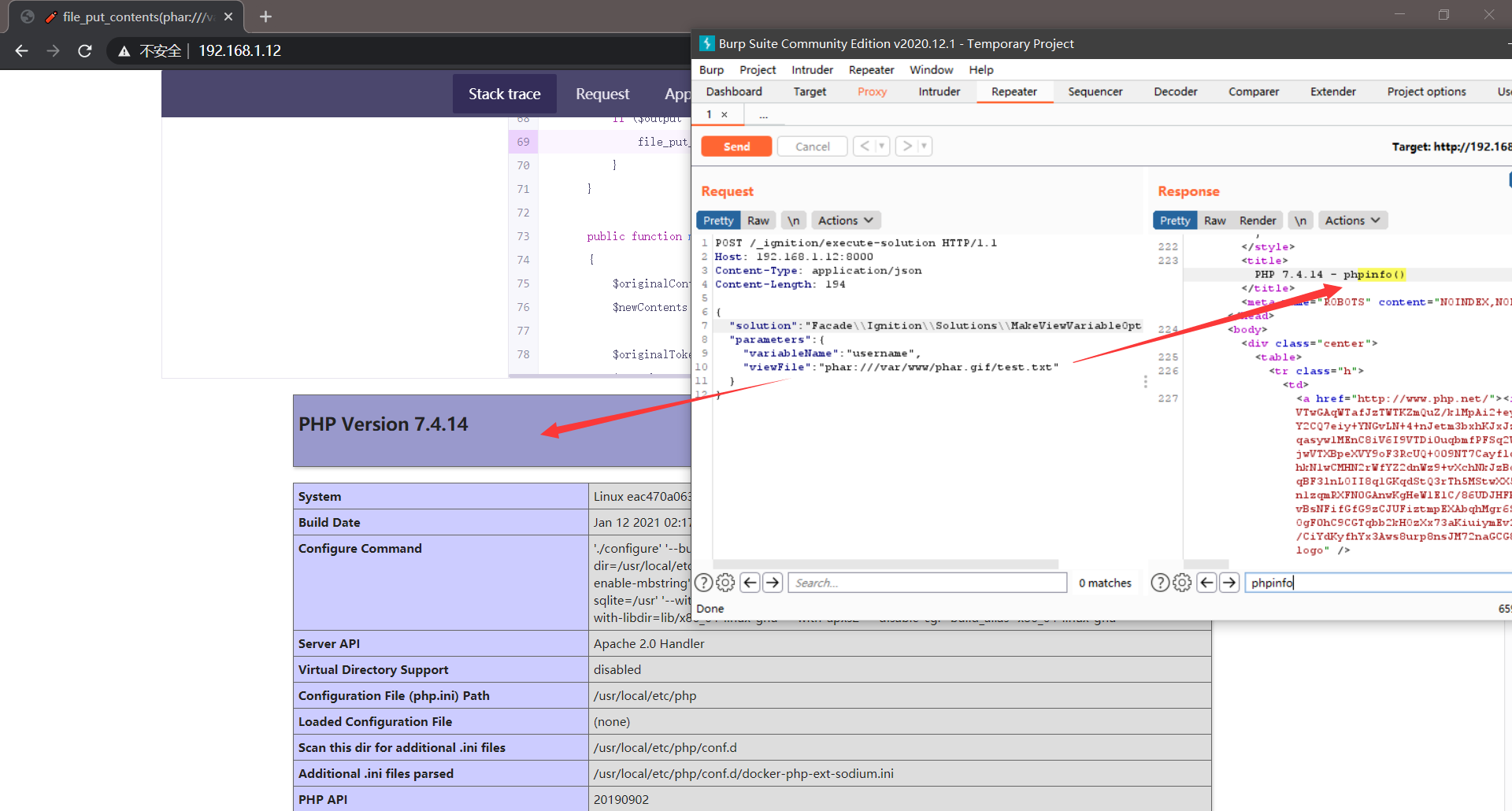Open history dropdown beside the previous-request arrow
Viewport: 1512px width, 811px height.
pos(882,146)
